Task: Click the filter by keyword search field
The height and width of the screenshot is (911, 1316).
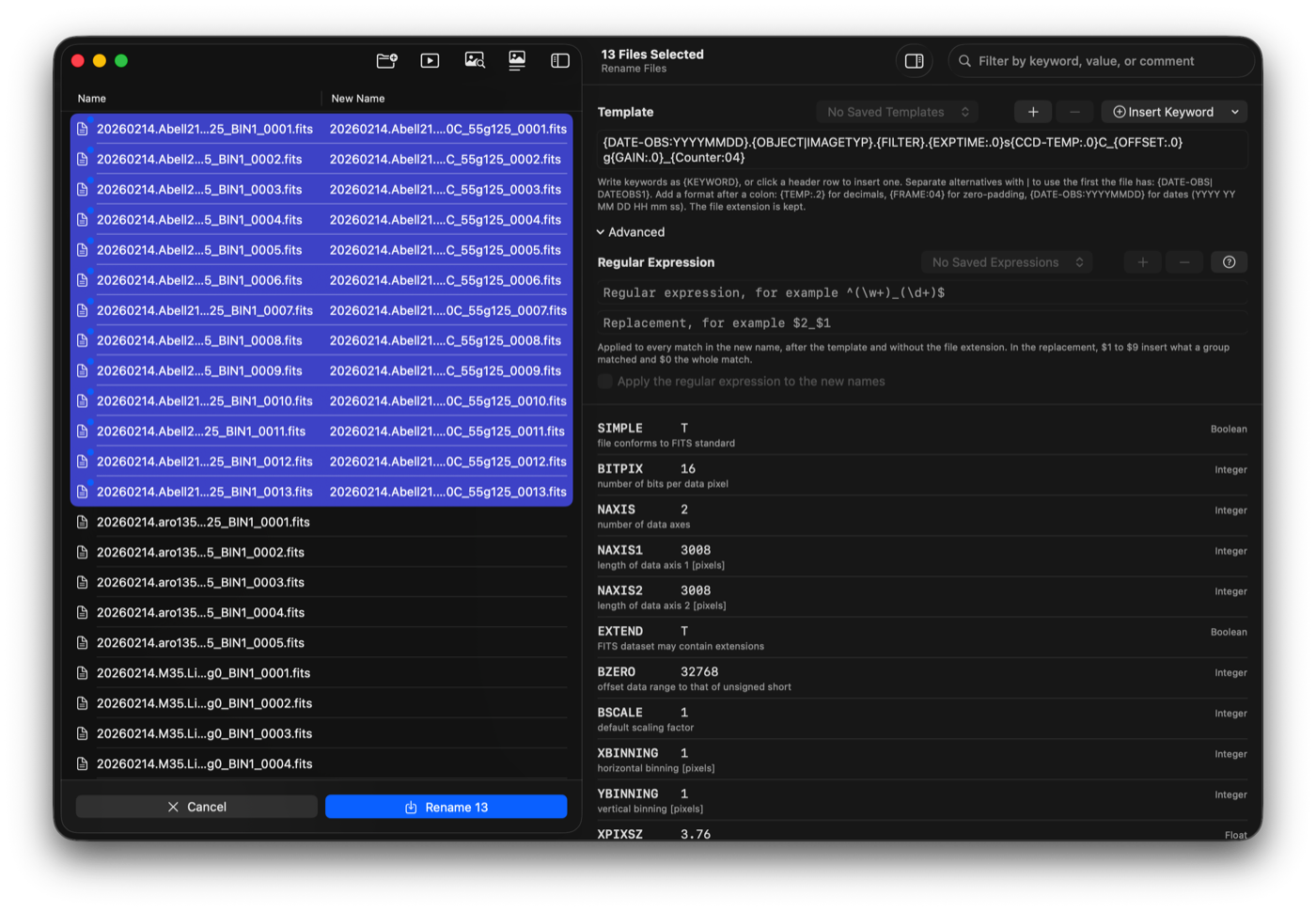Action: [1102, 61]
